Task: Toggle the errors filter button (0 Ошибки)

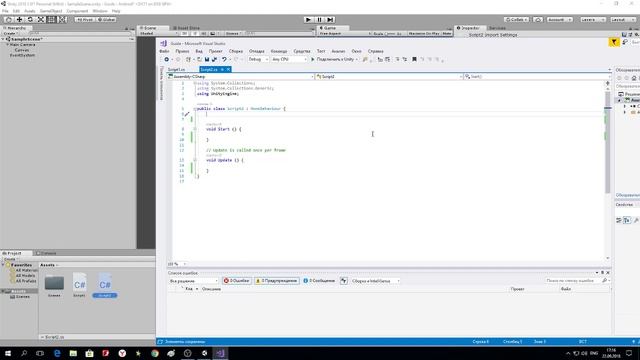Action: click(x=237, y=281)
